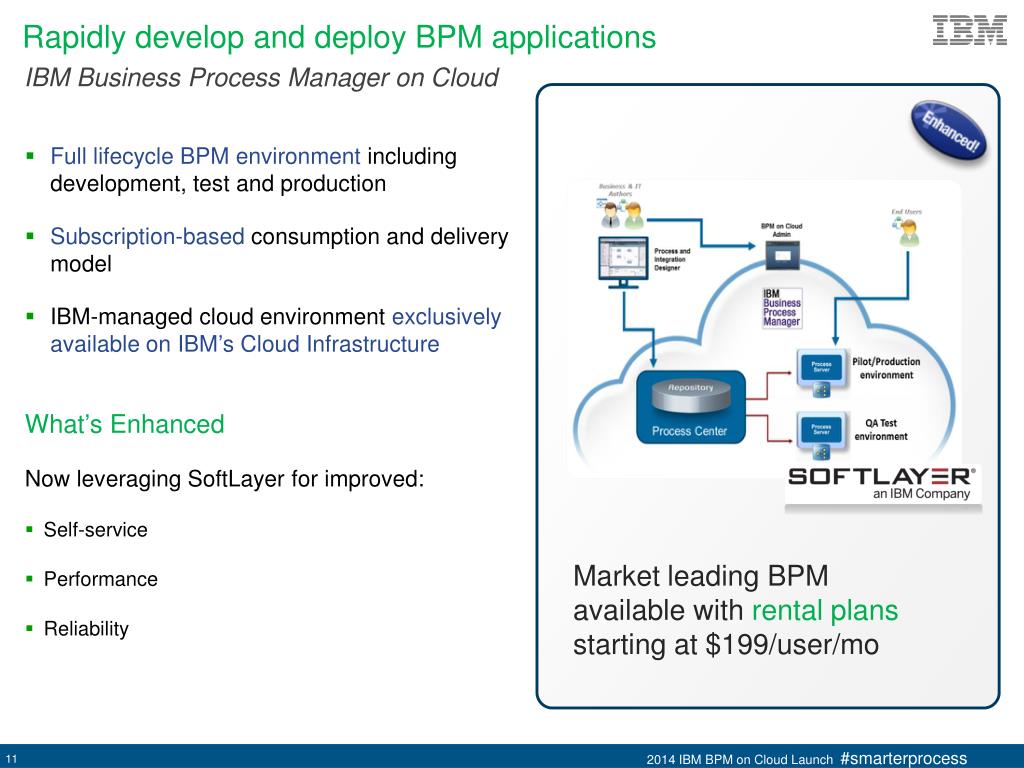The height and width of the screenshot is (768, 1024).
Task: Click subtitle IBM Business Process Manager on Cloud
Action: [262, 78]
